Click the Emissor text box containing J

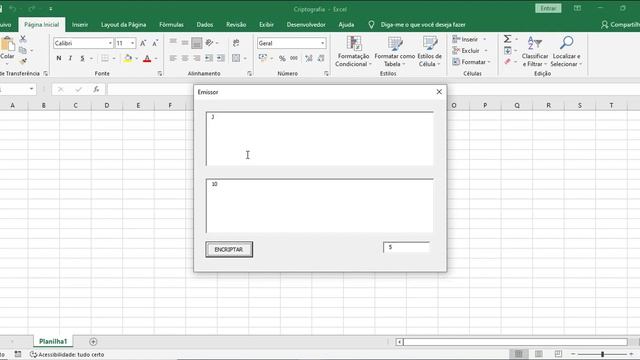[x=320, y=138]
